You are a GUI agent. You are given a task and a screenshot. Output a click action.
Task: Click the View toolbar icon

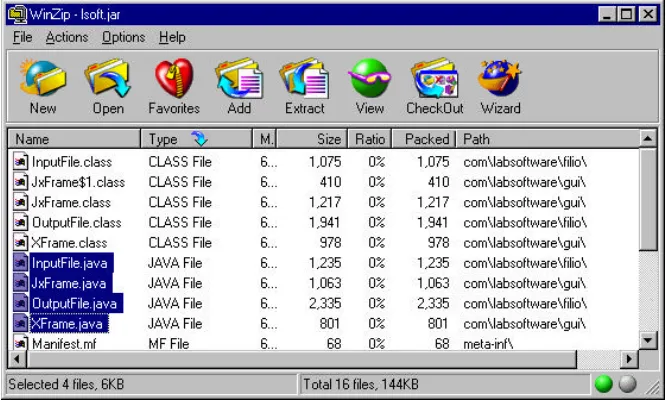[370, 79]
